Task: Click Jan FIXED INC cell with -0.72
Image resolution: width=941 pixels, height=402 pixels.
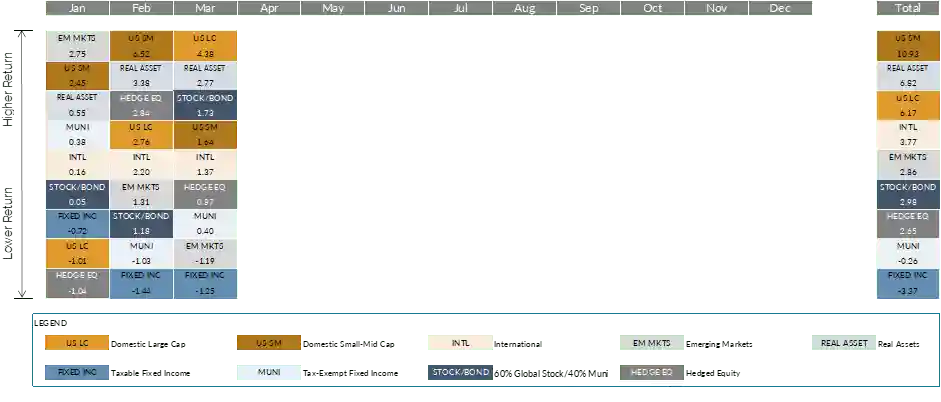Action: point(77,224)
